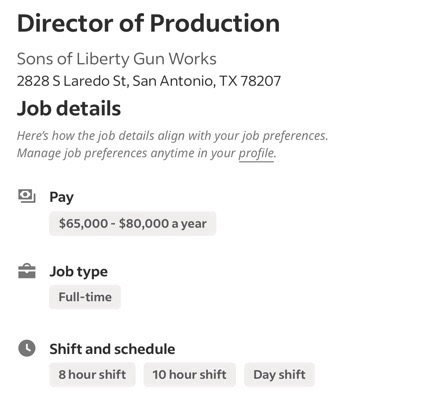Image resolution: width=440 pixels, height=407 pixels.
Task: Select the Full-time chip
Action: (85, 297)
